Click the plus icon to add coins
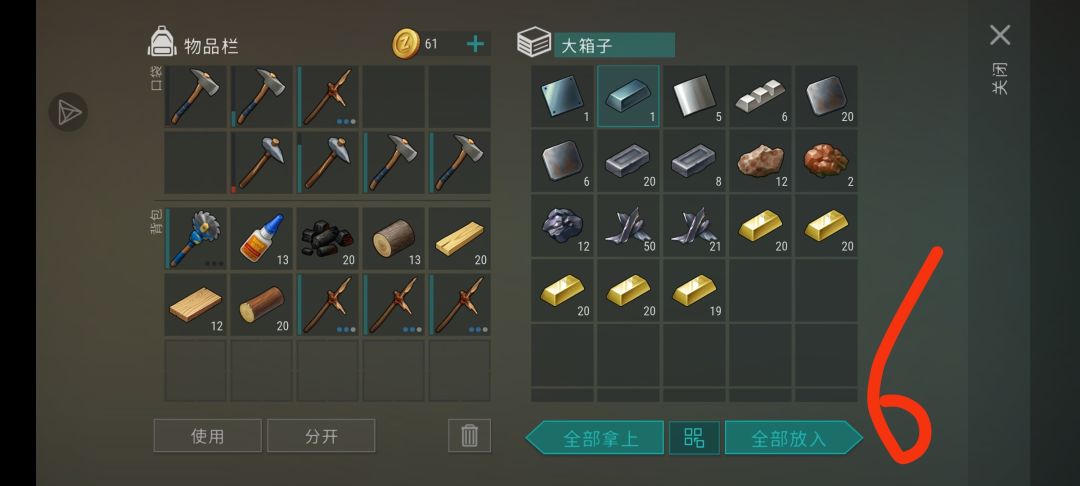The height and width of the screenshot is (486, 1080). point(475,44)
